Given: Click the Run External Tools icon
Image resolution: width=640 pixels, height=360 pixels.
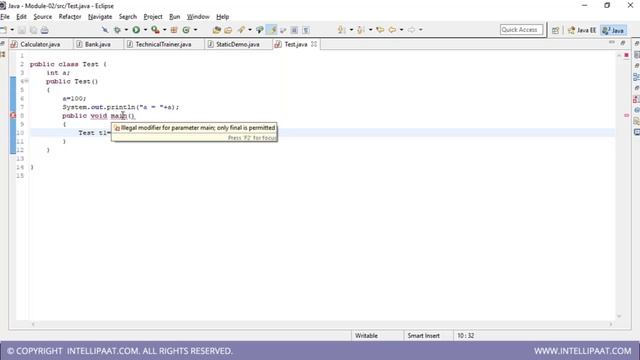Looking at the screenshot, I should pos(155,30).
